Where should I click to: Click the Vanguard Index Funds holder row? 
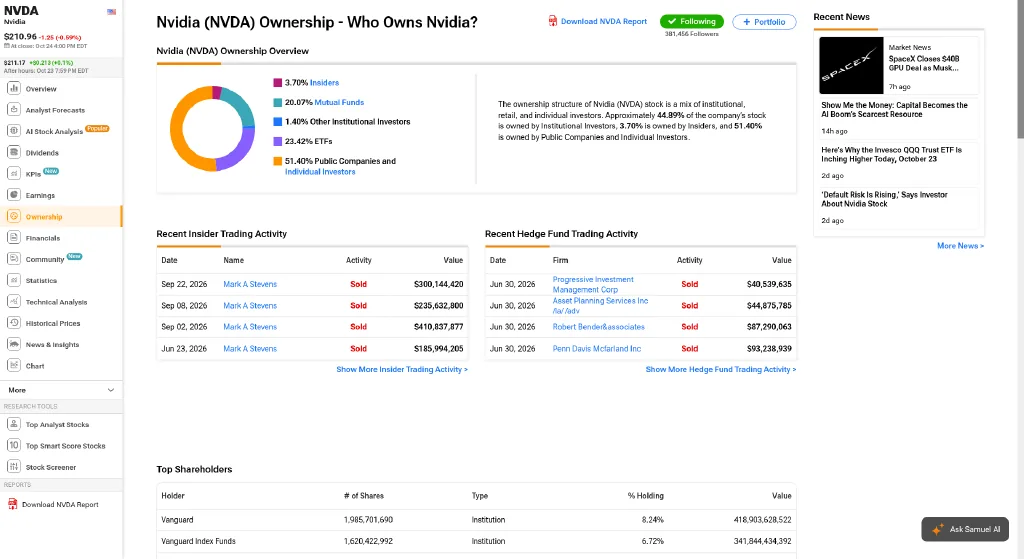pos(476,541)
